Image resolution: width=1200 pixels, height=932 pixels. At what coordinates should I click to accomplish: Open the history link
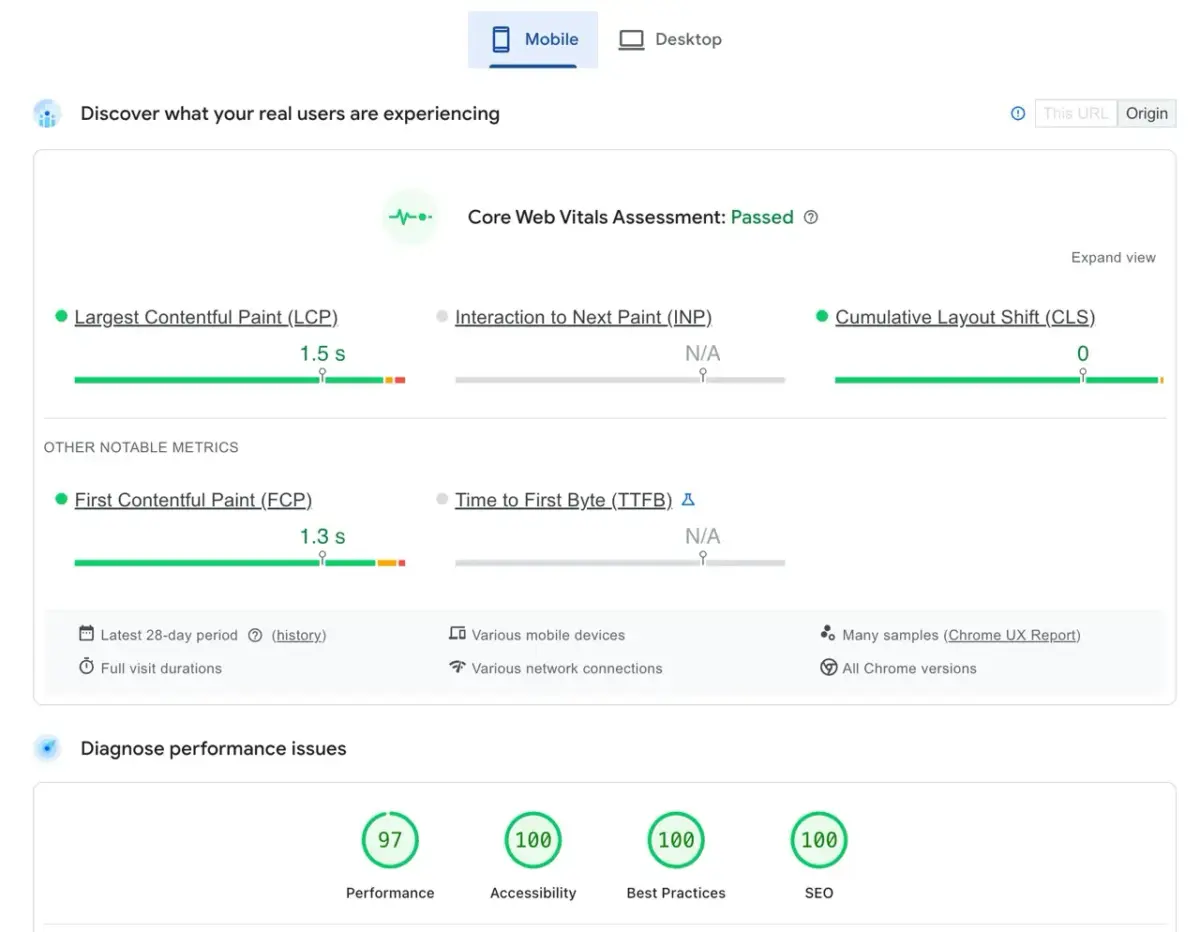(299, 635)
